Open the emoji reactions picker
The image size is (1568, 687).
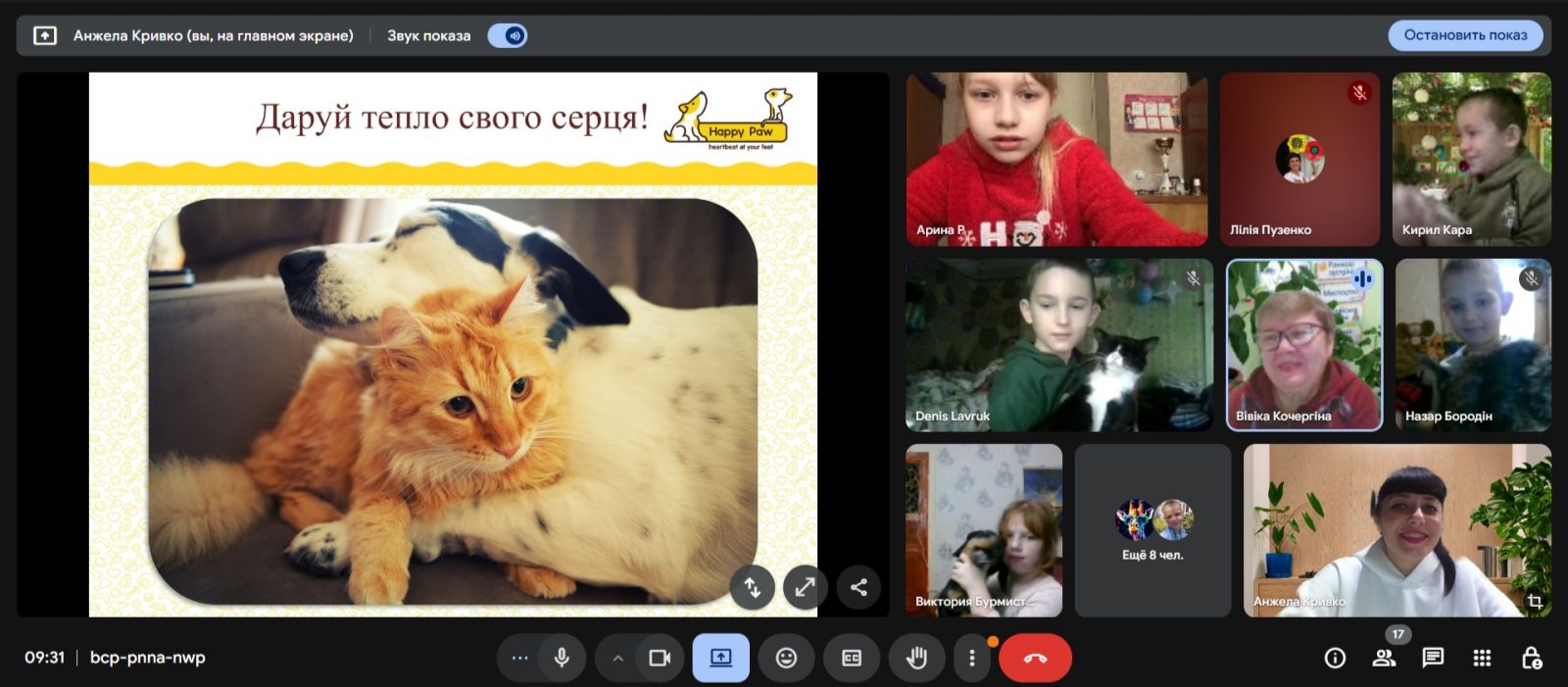pos(786,658)
